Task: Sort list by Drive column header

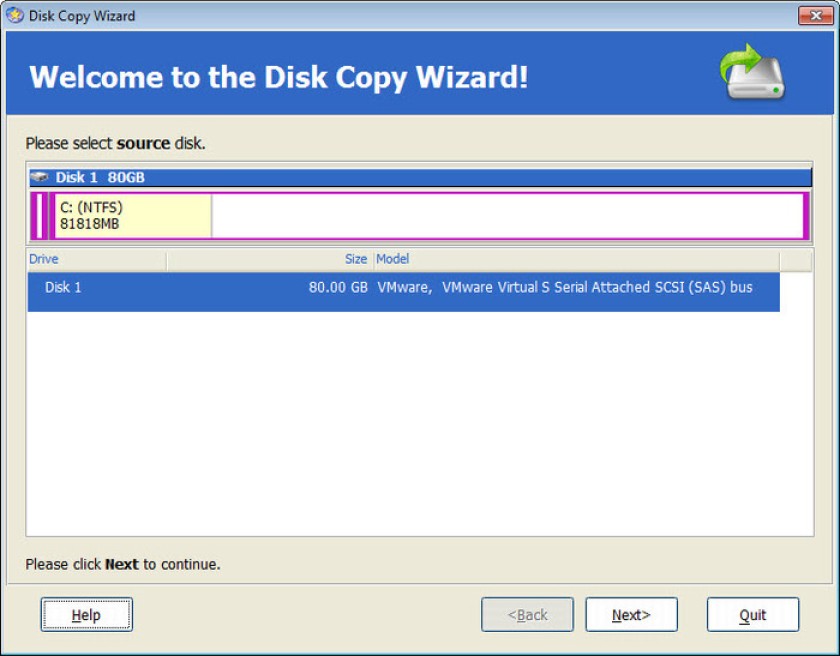Action: [x=96, y=259]
